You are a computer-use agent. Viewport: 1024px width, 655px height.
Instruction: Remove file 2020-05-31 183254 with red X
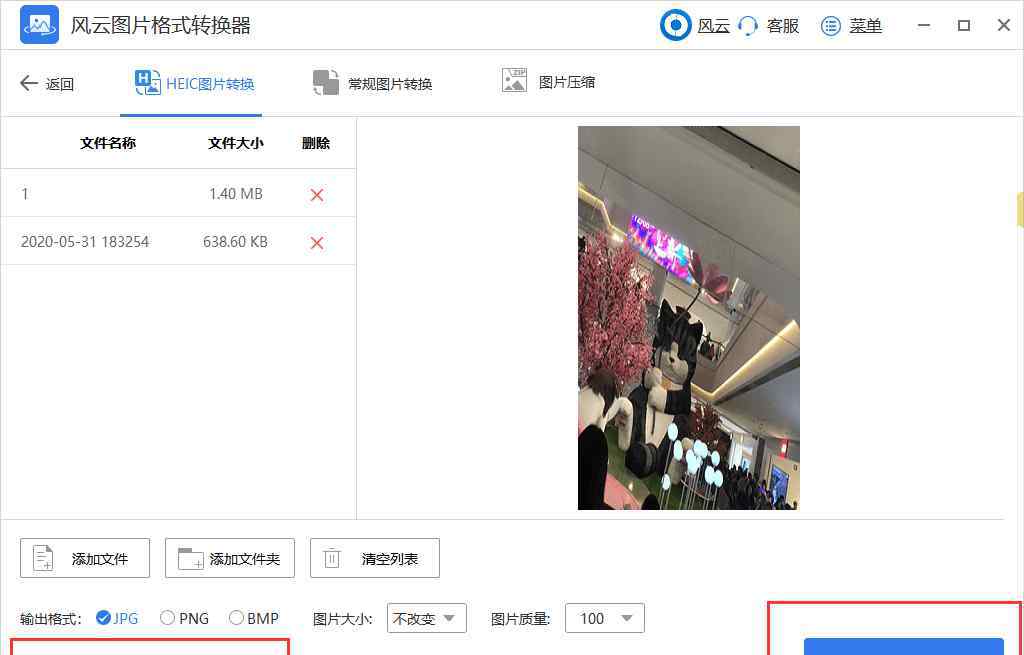point(317,243)
